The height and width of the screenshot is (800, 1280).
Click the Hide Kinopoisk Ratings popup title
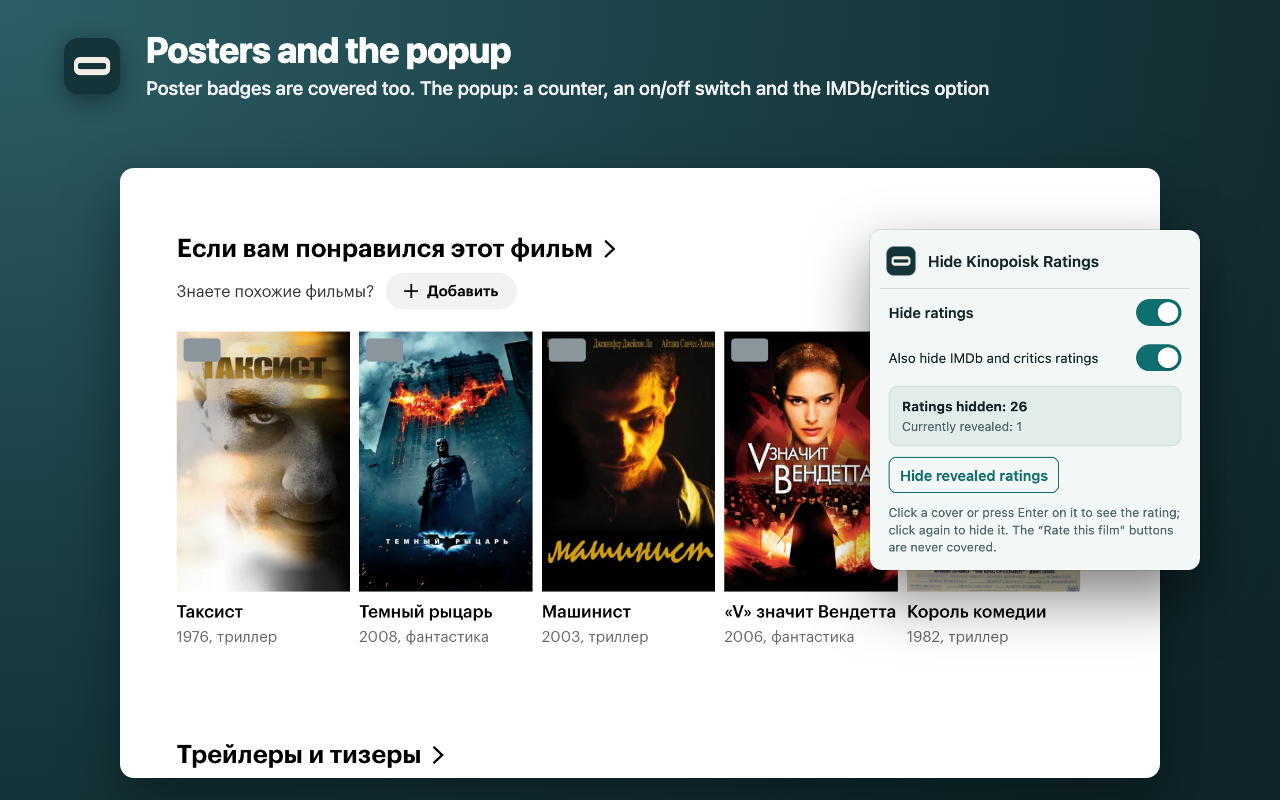click(1013, 261)
